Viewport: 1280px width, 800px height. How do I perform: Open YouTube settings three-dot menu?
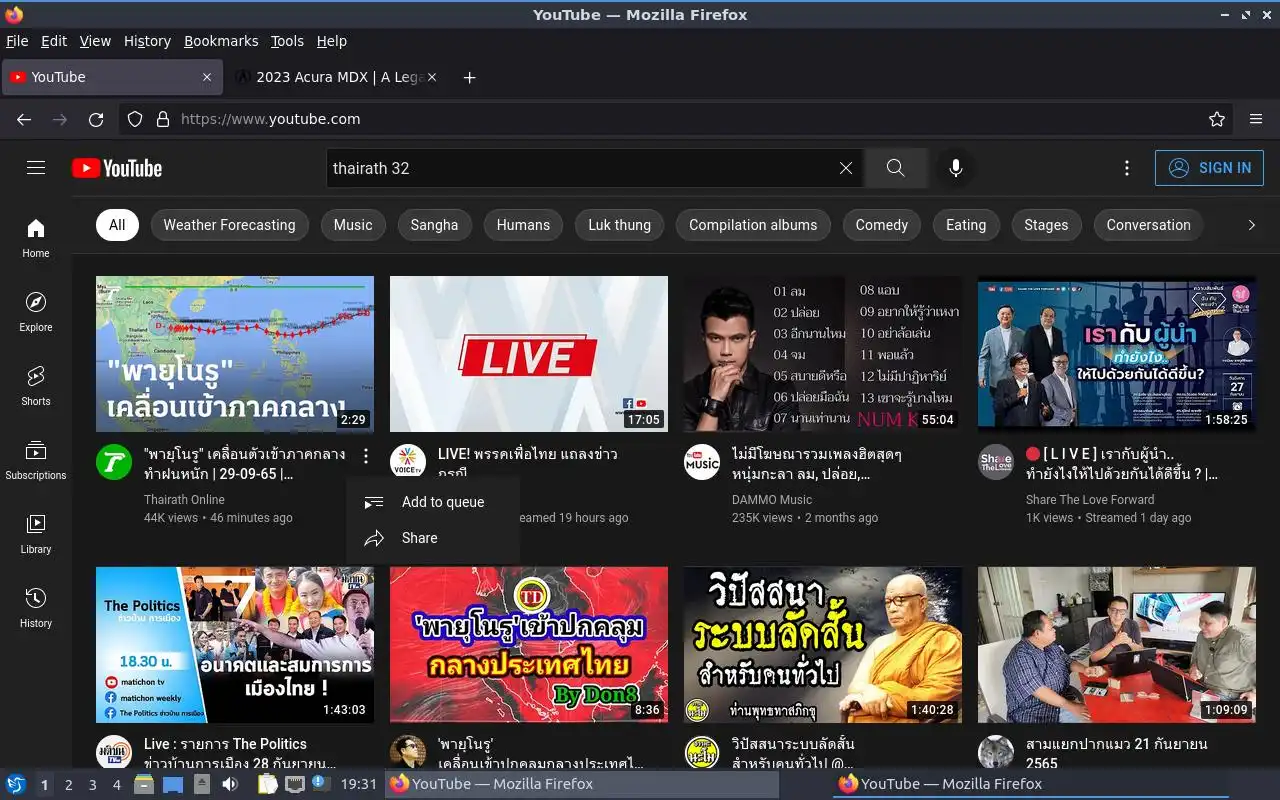click(x=1127, y=168)
